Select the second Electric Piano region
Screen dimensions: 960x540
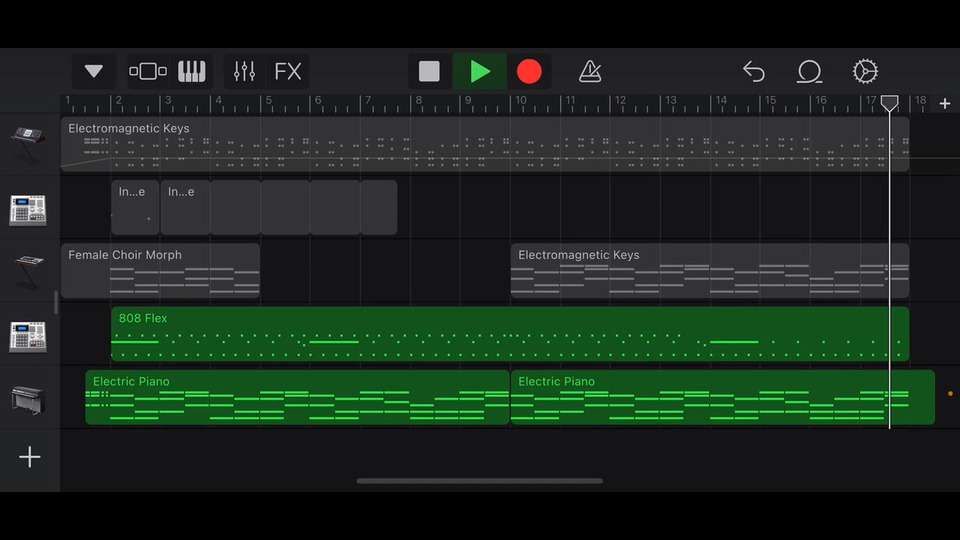pos(723,397)
